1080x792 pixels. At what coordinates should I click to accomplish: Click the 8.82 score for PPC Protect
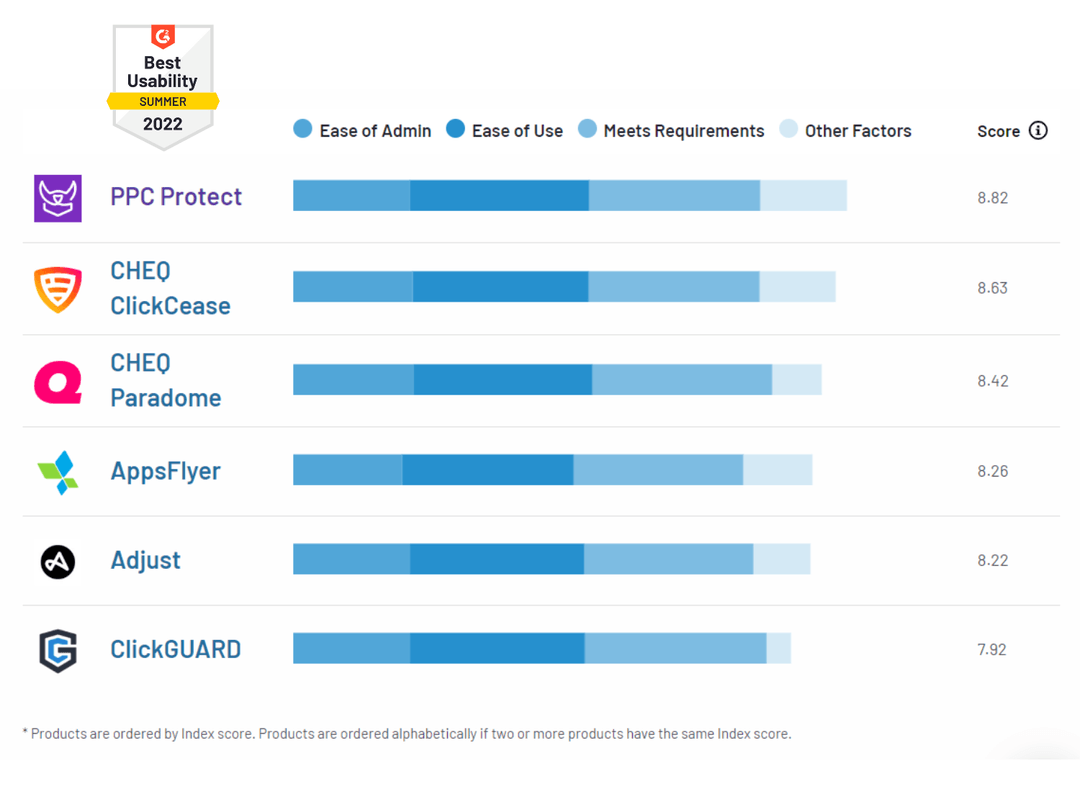tap(993, 198)
